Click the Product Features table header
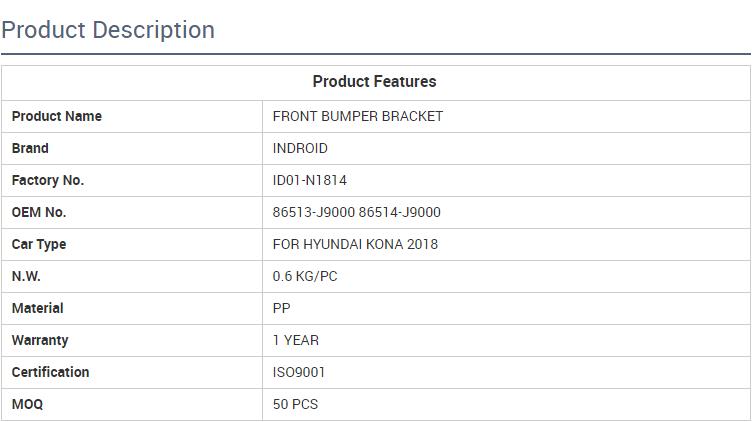This screenshot has height=422, width=753. [x=374, y=82]
